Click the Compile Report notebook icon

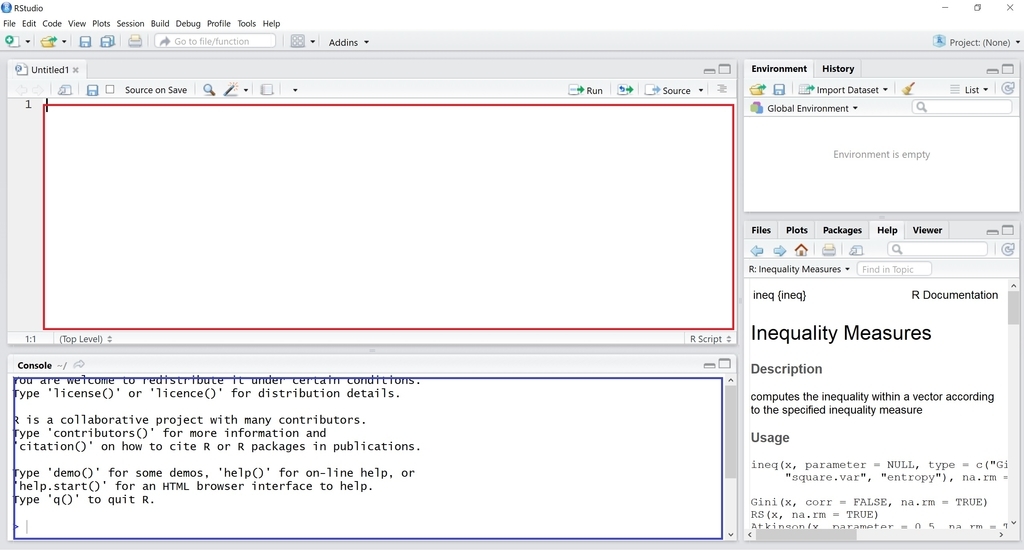[x=266, y=90]
